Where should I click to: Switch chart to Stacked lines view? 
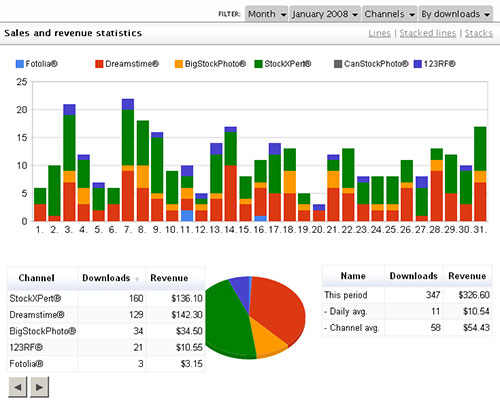pyautogui.click(x=428, y=33)
